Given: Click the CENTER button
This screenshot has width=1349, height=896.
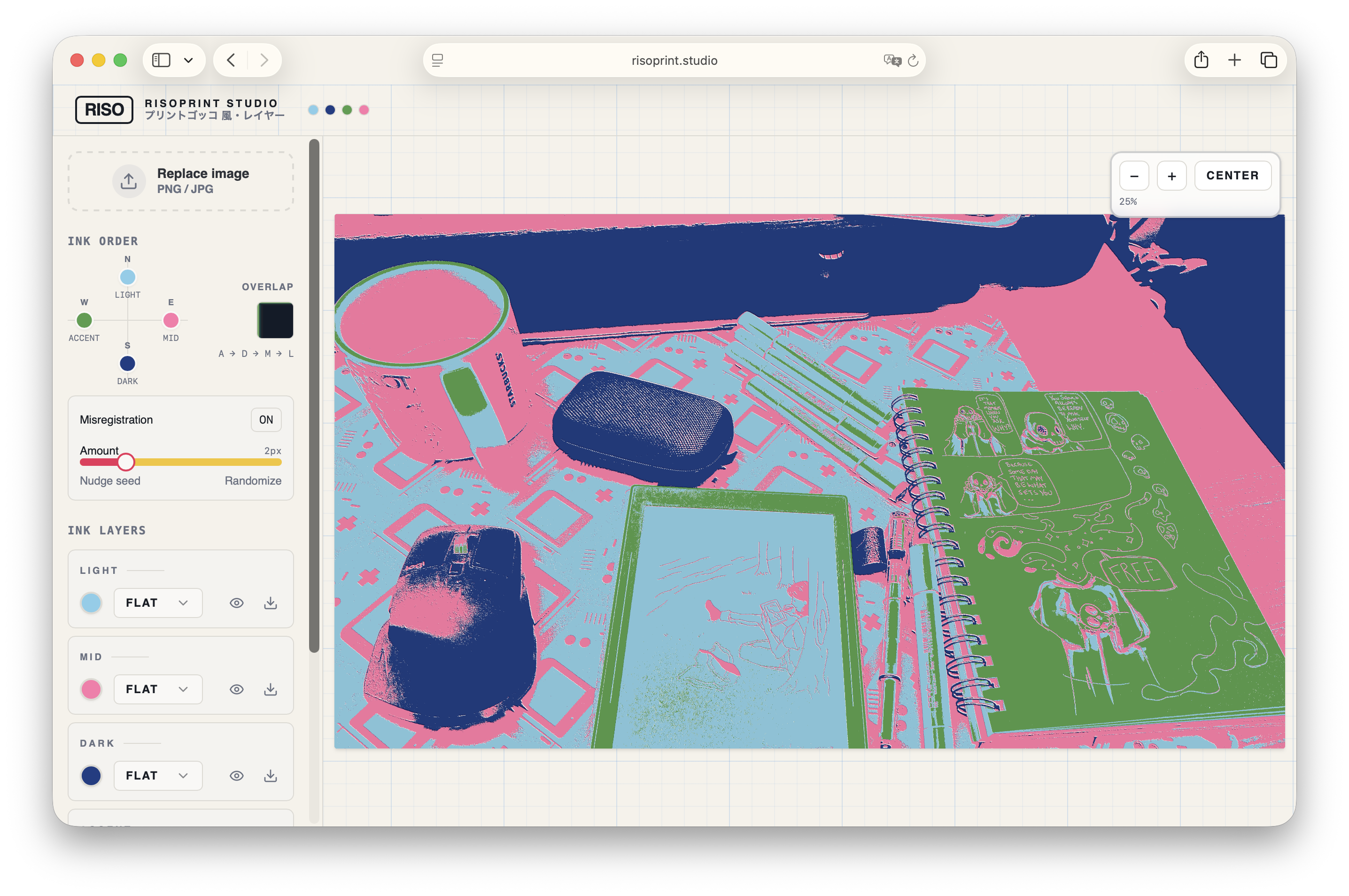Looking at the screenshot, I should 1233,176.
